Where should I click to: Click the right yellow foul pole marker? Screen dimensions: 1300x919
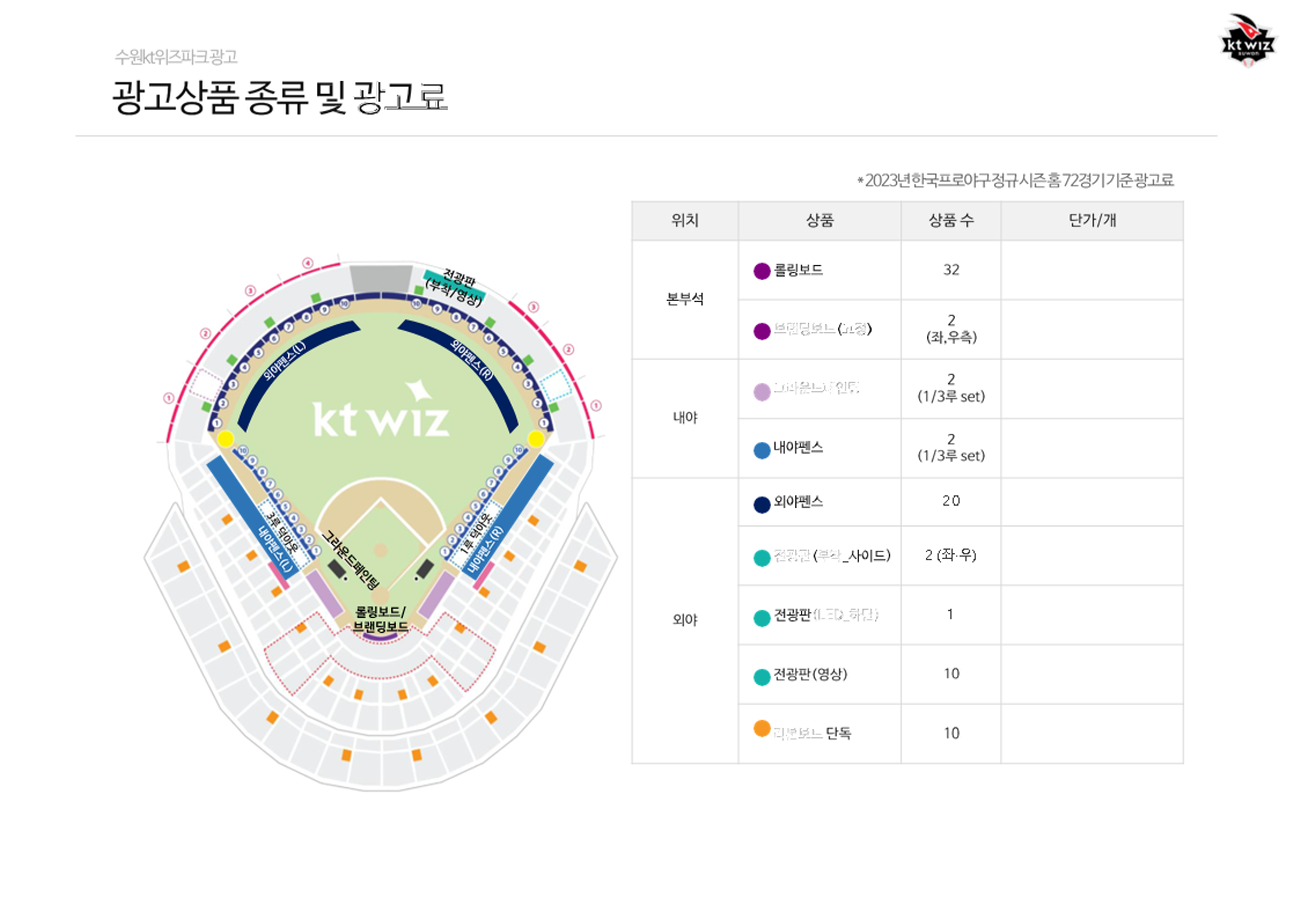coord(536,438)
